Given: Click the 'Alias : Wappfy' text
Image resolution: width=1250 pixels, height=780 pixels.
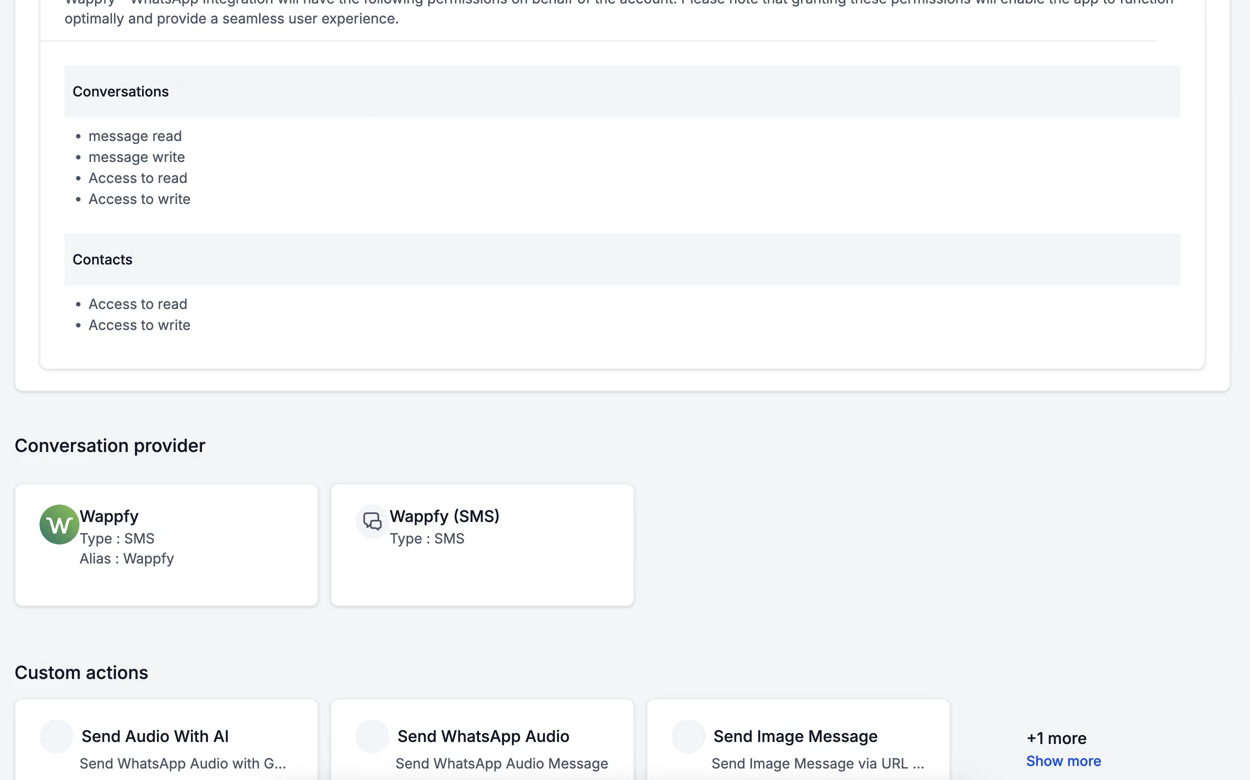Looking at the screenshot, I should click(127, 559).
